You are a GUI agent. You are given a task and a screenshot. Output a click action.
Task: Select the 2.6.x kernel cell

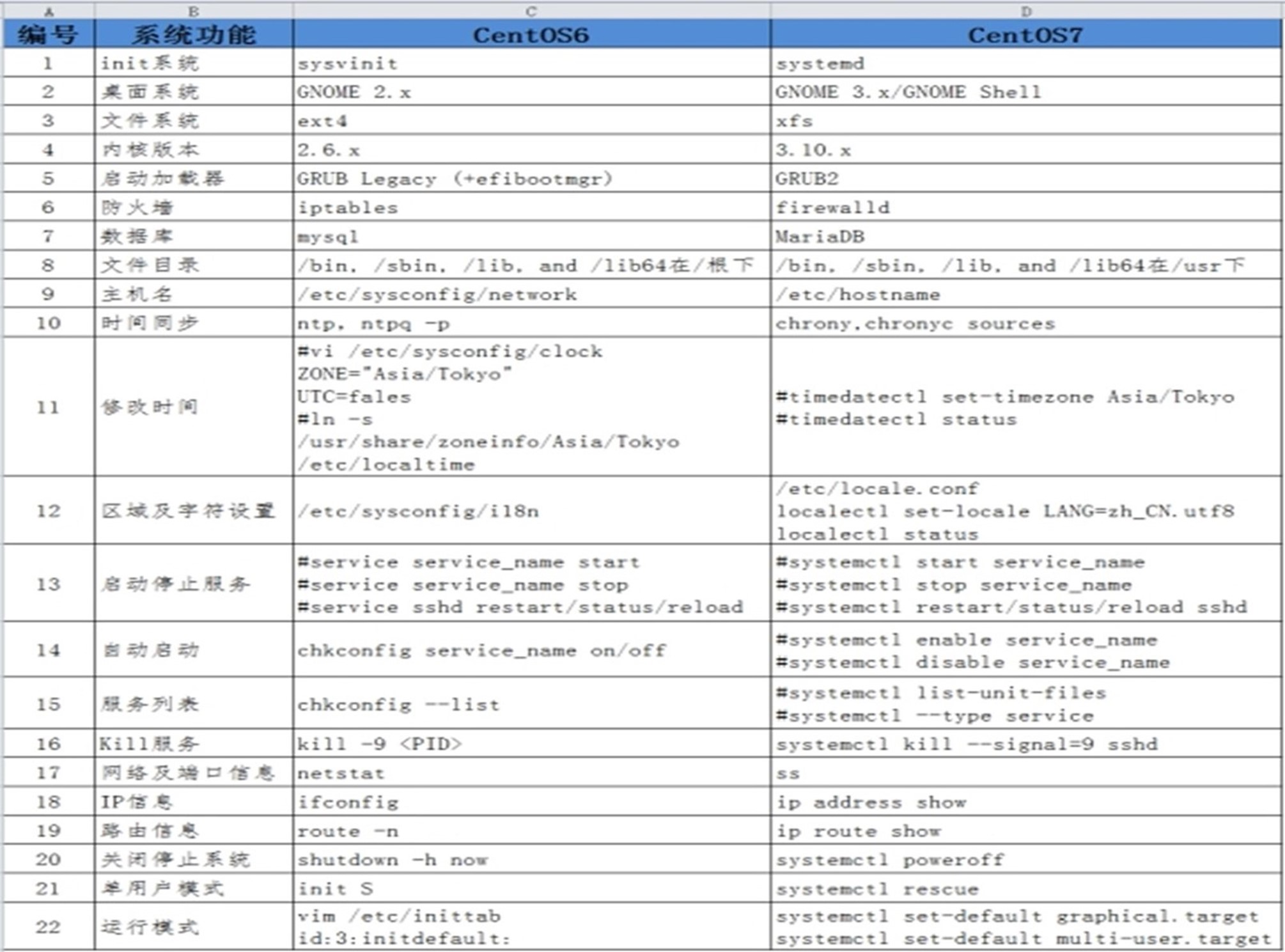point(531,150)
